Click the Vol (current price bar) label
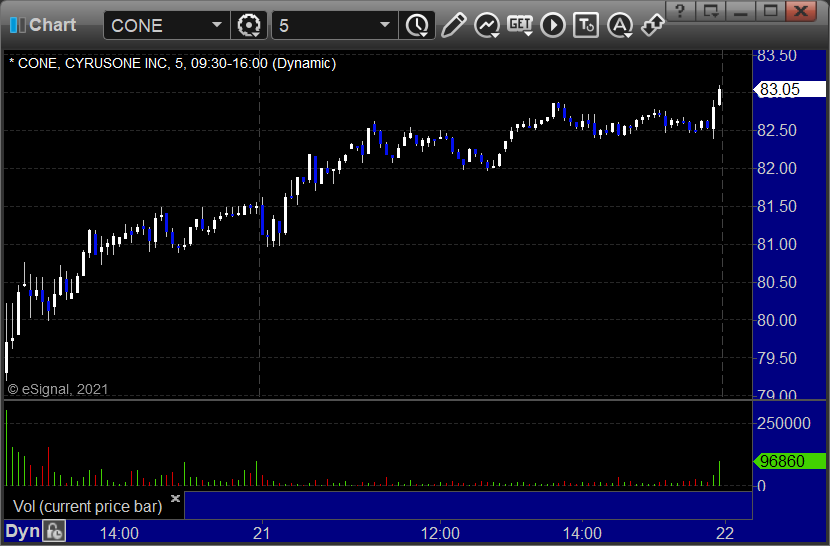Image resolution: width=830 pixels, height=546 pixels. point(88,506)
